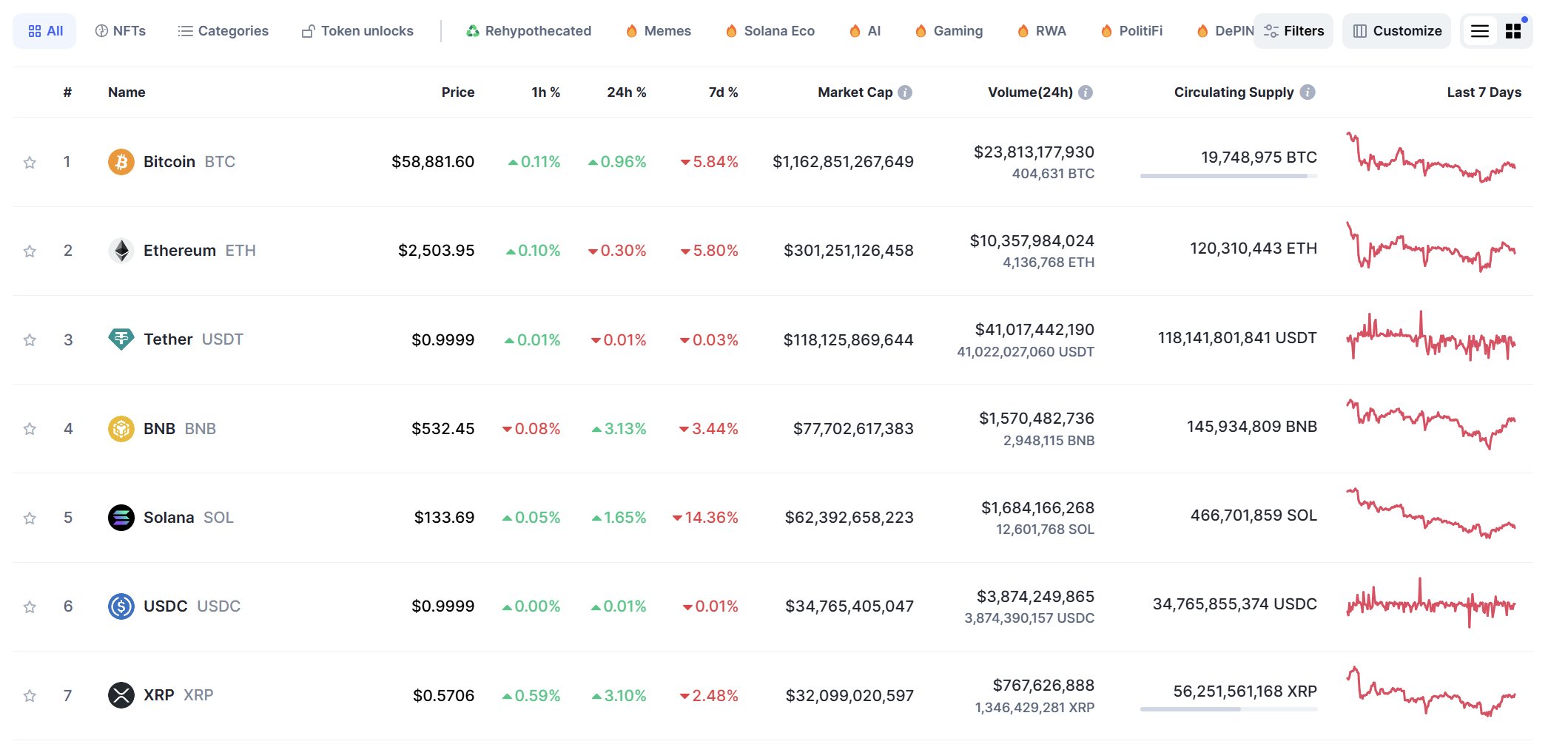Sort by 24h % change
Screen dimensions: 1568x744
point(626,92)
